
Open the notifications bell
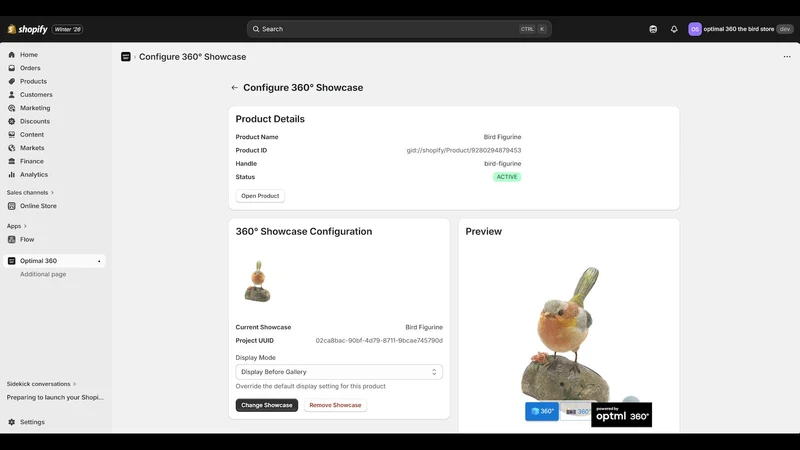coord(674,29)
